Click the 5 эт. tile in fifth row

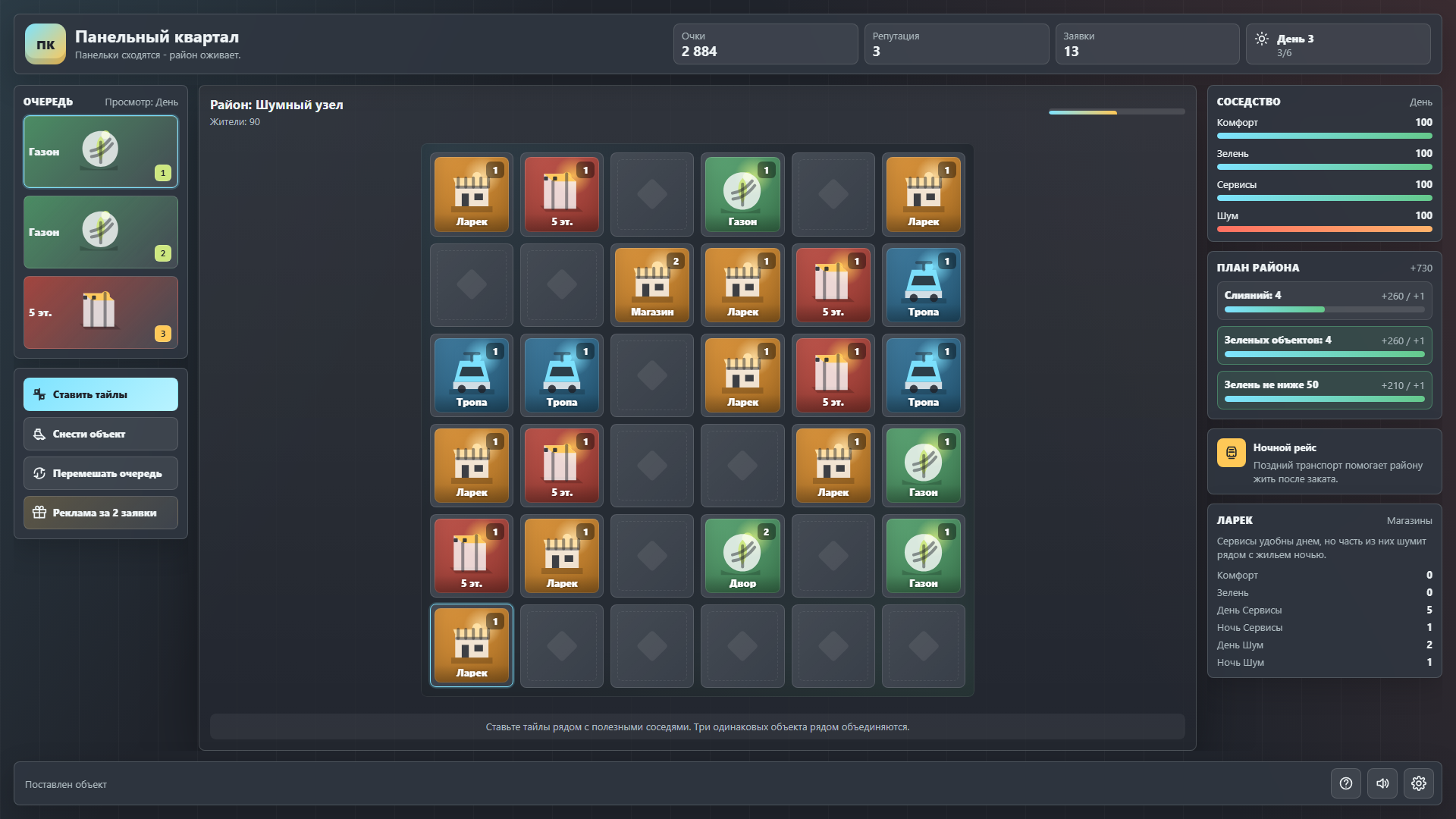(472, 556)
